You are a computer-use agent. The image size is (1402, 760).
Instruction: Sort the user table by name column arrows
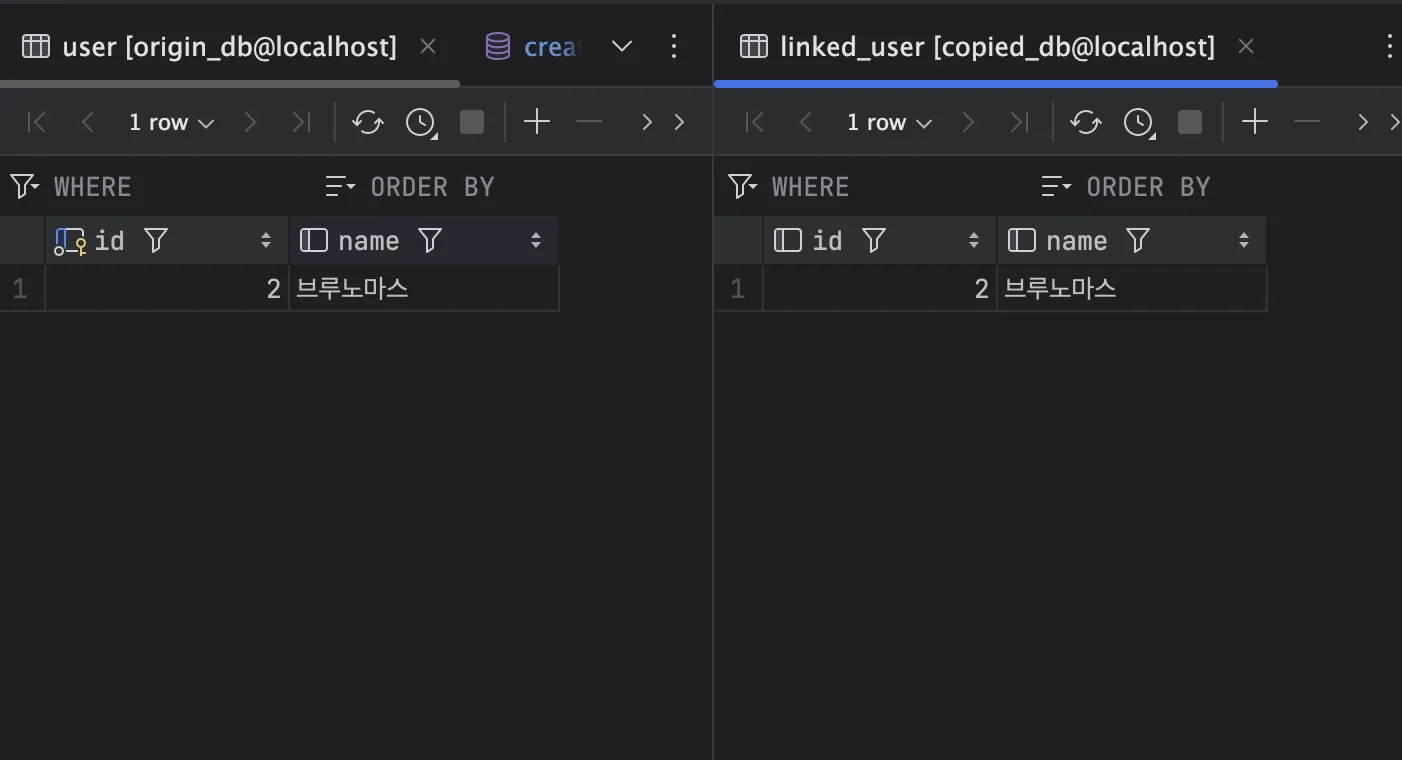536,240
